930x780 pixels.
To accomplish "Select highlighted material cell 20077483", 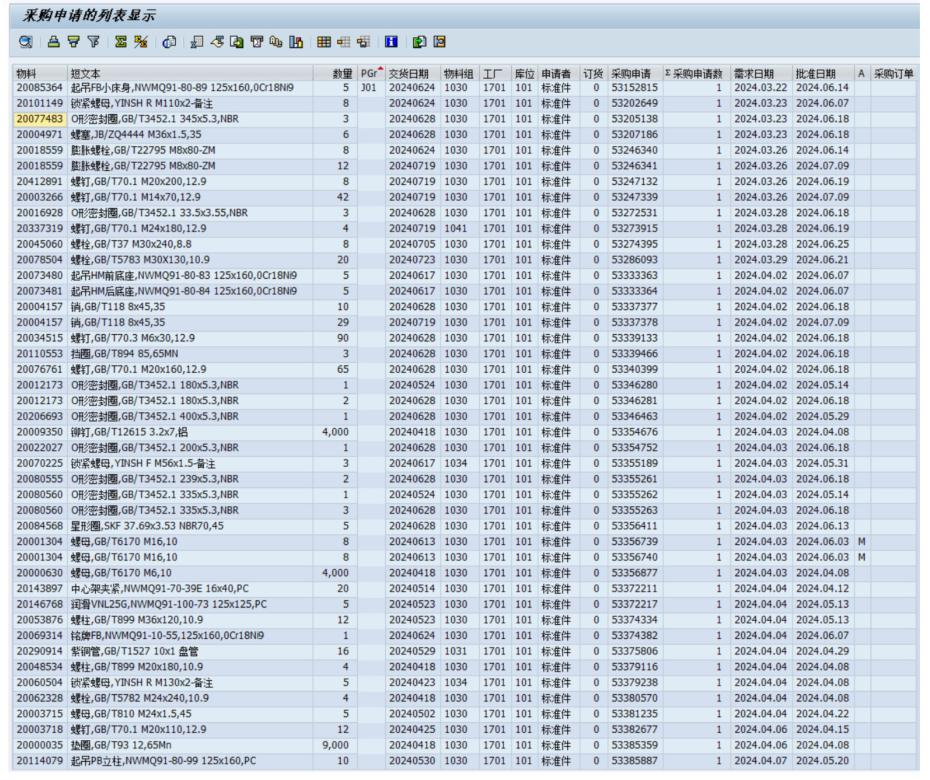I will click(40, 119).
